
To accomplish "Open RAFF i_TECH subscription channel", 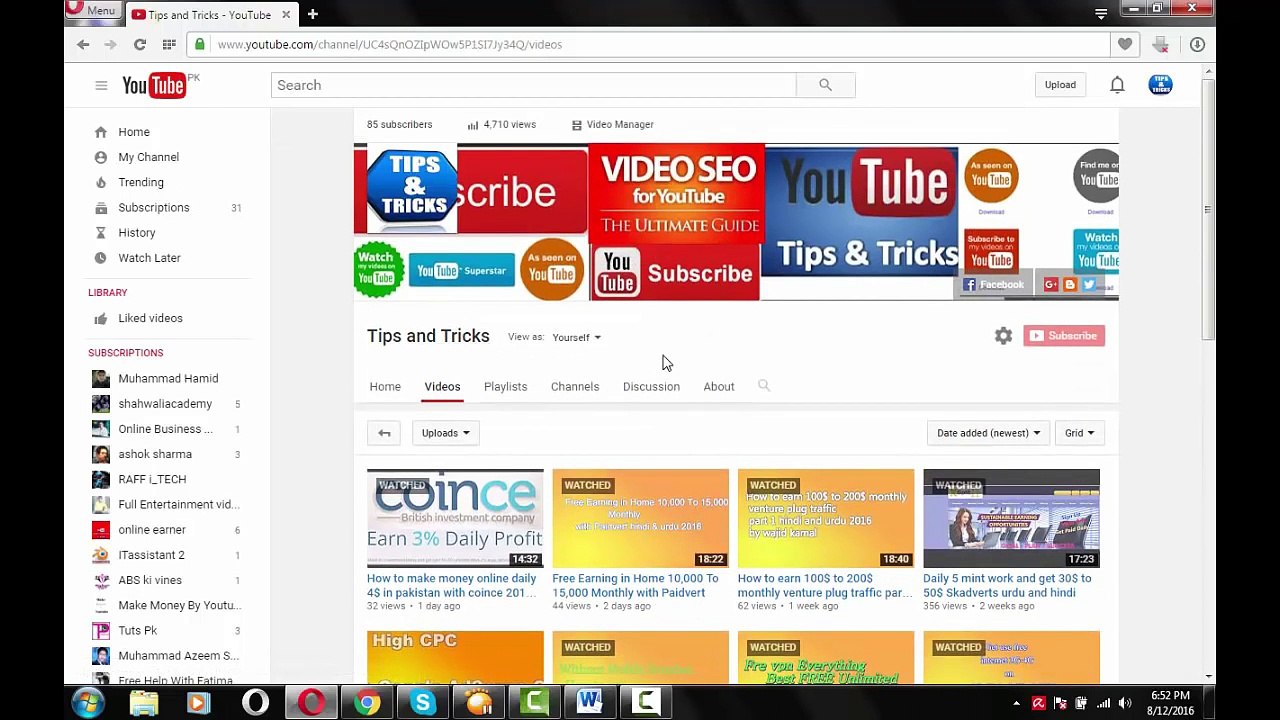I will point(152,479).
